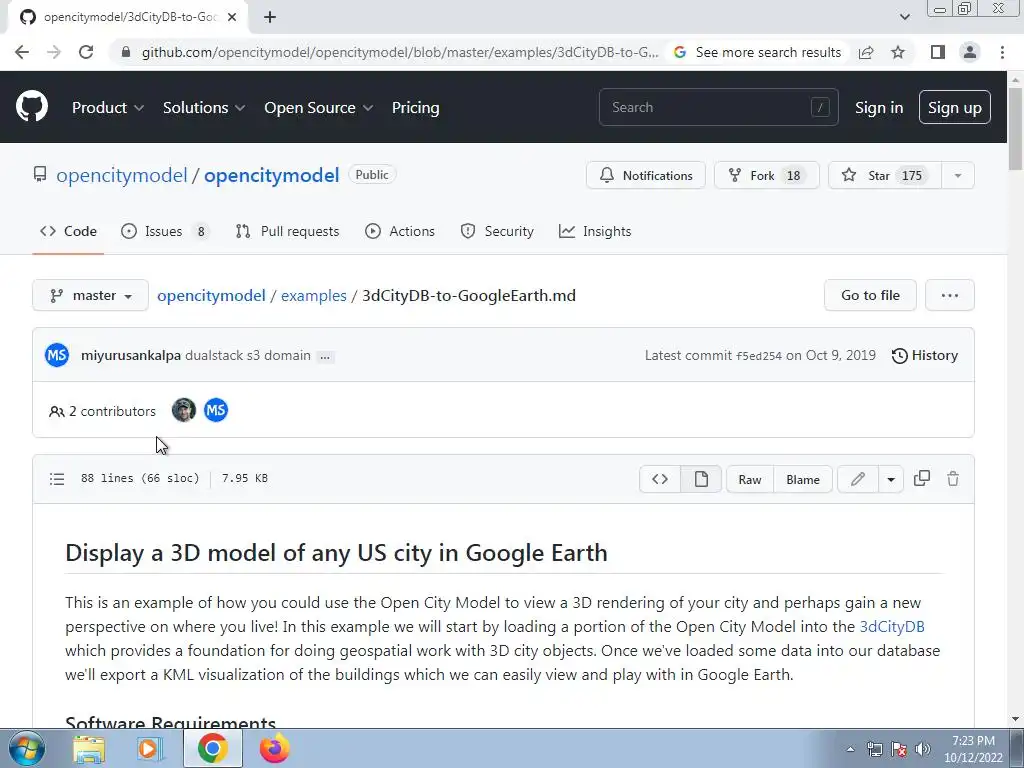The height and width of the screenshot is (768, 1024).
Task: Open the Windows Start menu
Action: pos(26,748)
